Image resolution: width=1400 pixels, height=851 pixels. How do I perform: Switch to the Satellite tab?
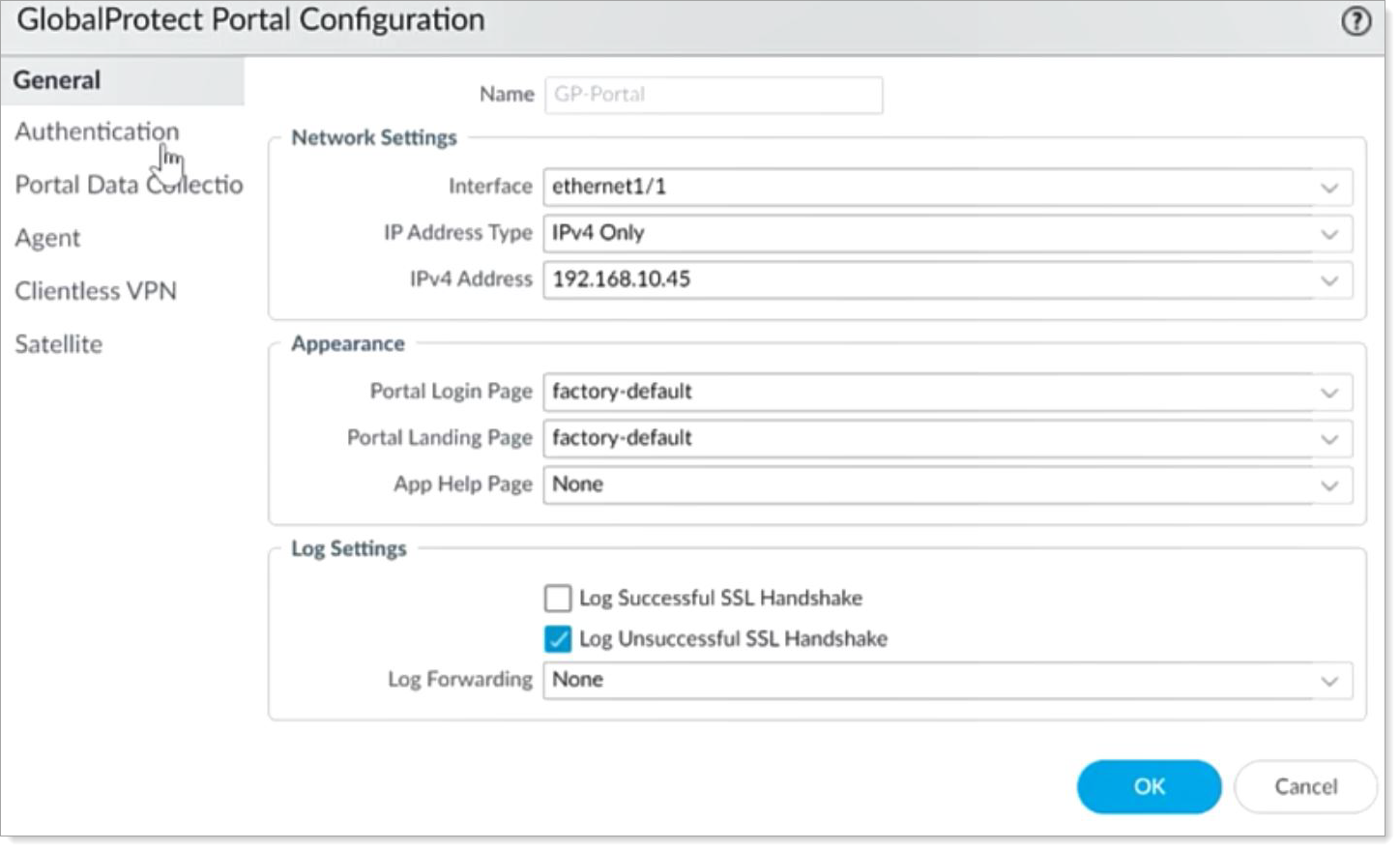(x=58, y=344)
